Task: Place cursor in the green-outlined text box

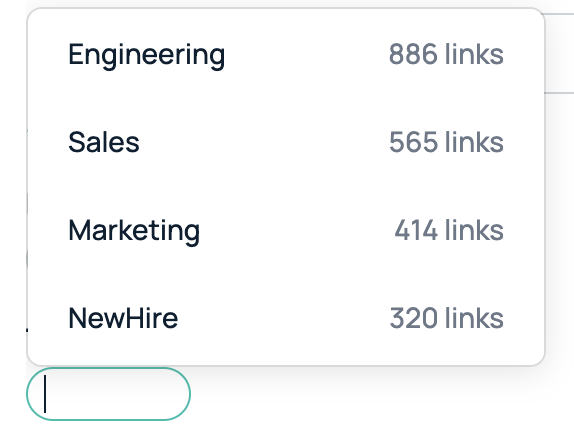Action: click(x=108, y=394)
